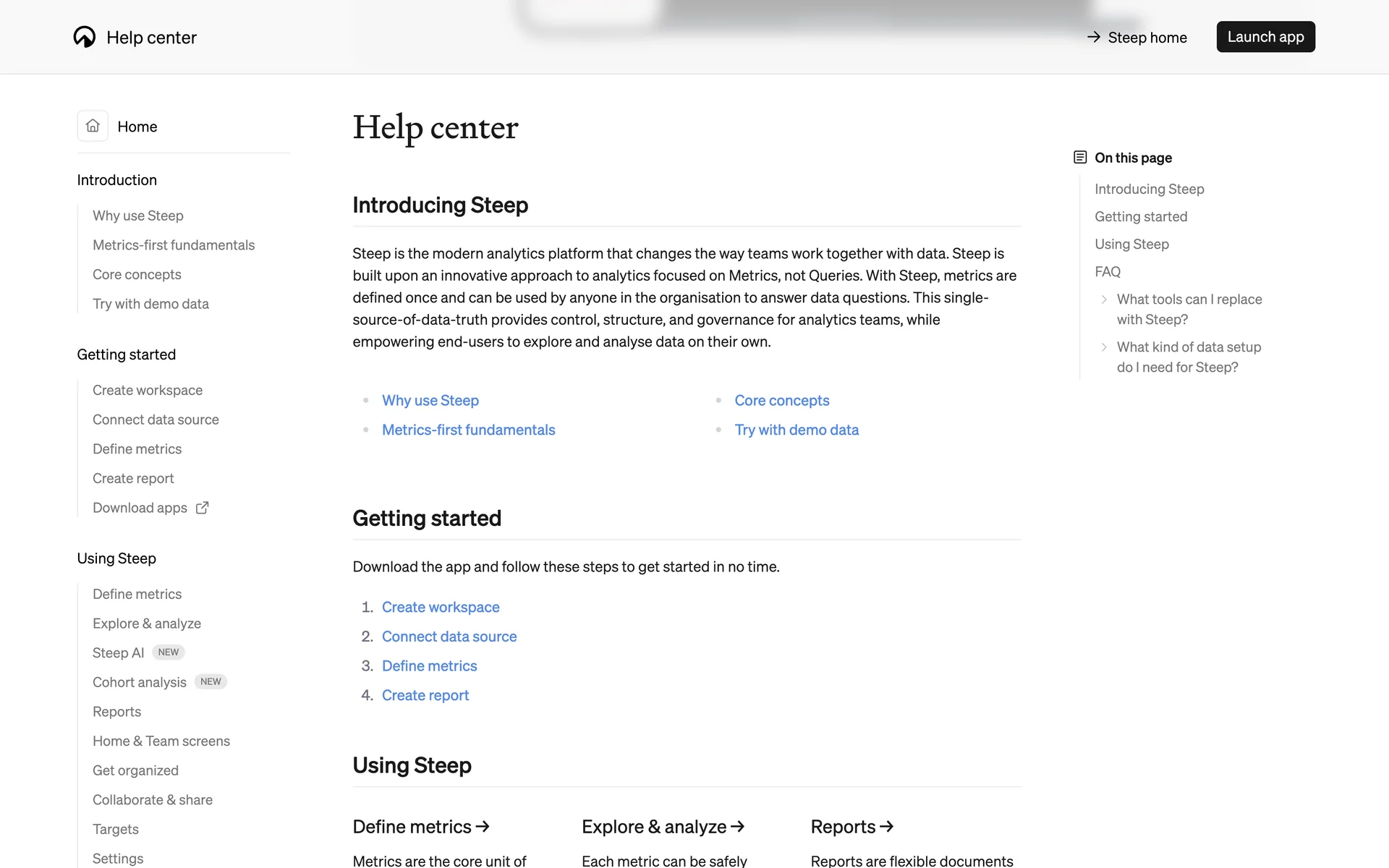Open 'Try with demo data' blue link

point(797,430)
